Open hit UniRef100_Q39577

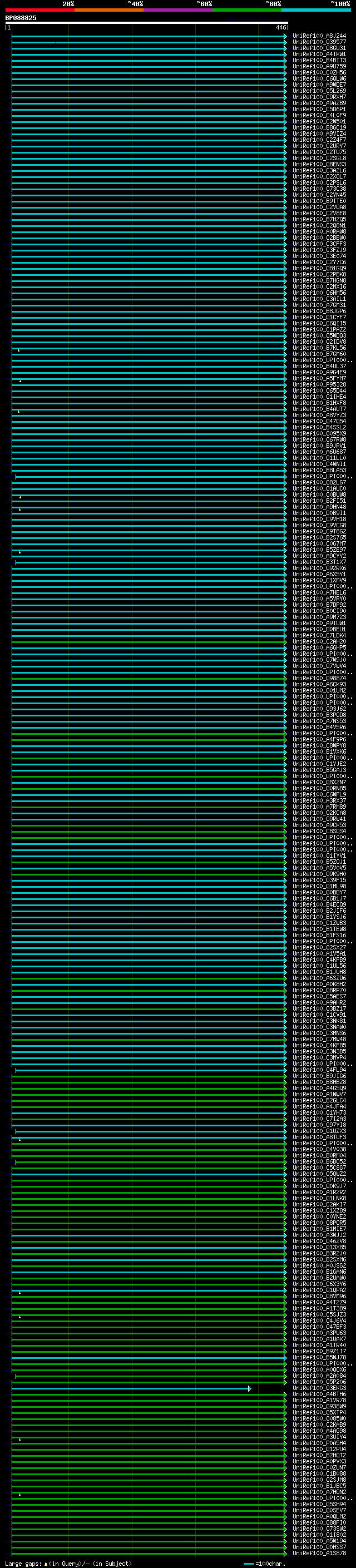(x=319, y=42)
